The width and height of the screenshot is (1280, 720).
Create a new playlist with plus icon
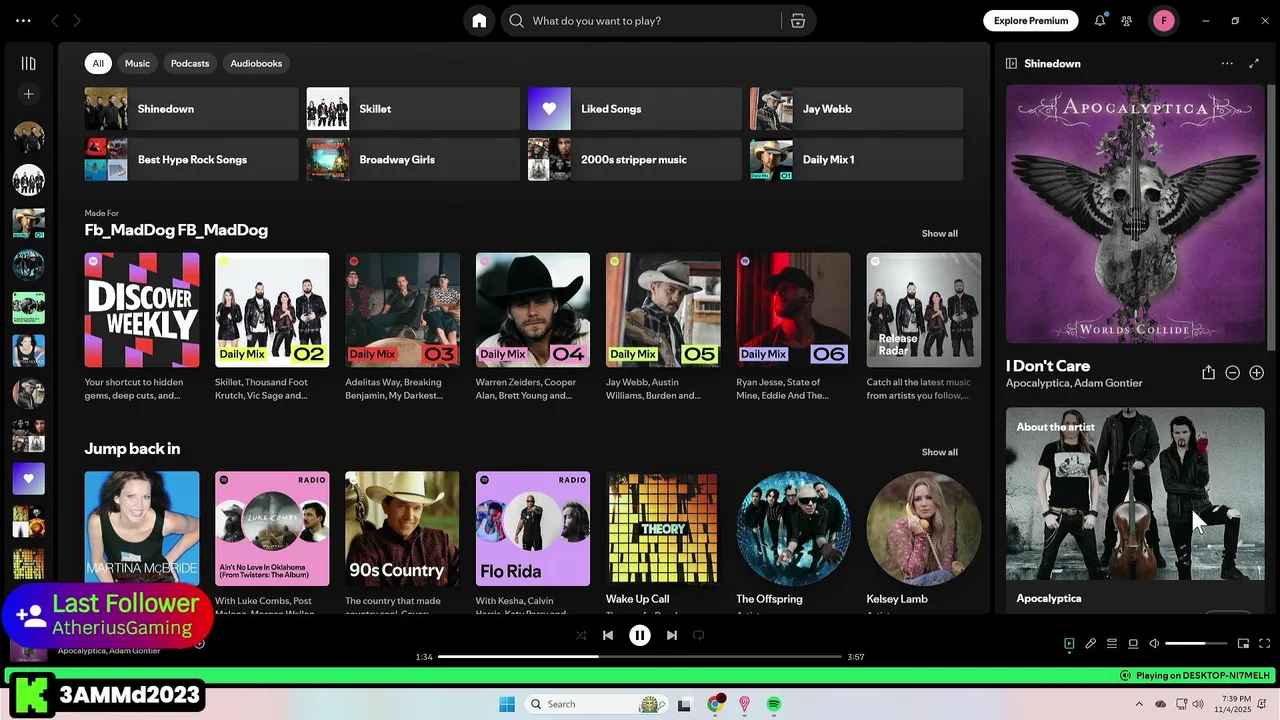click(x=28, y=94)
